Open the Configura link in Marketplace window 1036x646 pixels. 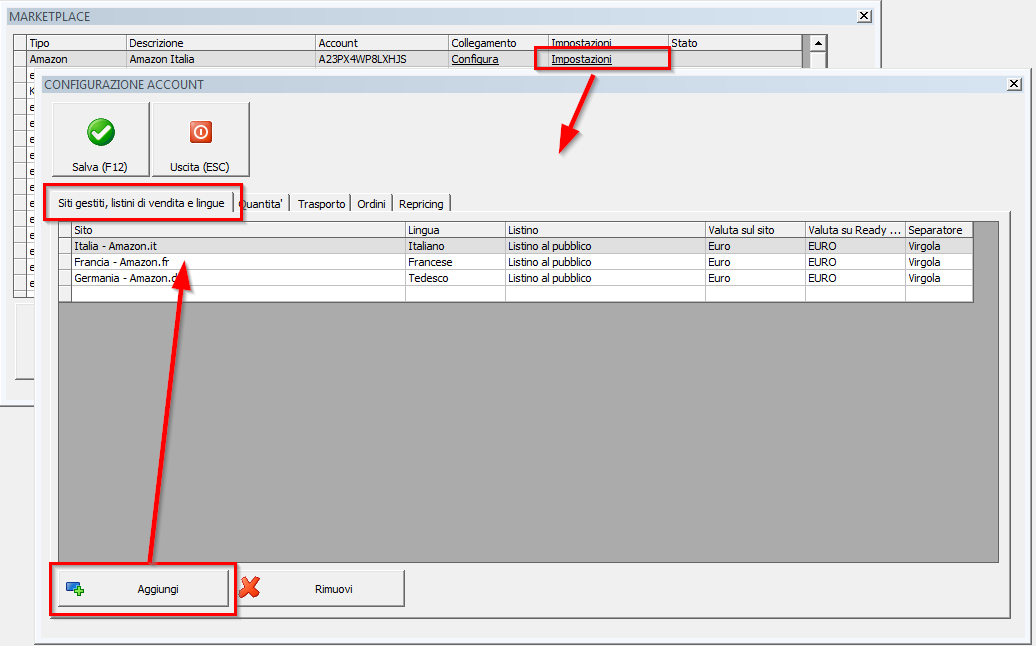tap(474, 59)
